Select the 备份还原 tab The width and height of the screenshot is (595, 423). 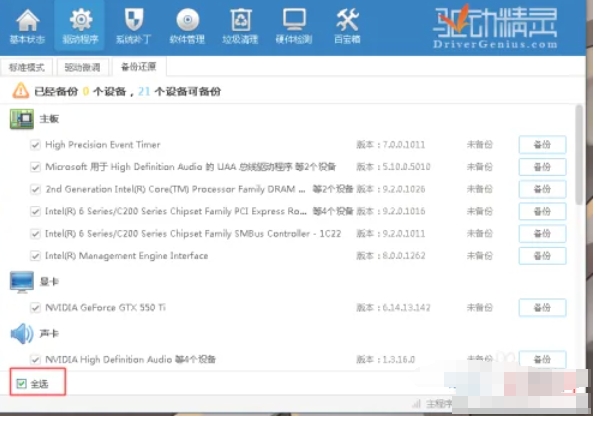[x=139, y=67]
